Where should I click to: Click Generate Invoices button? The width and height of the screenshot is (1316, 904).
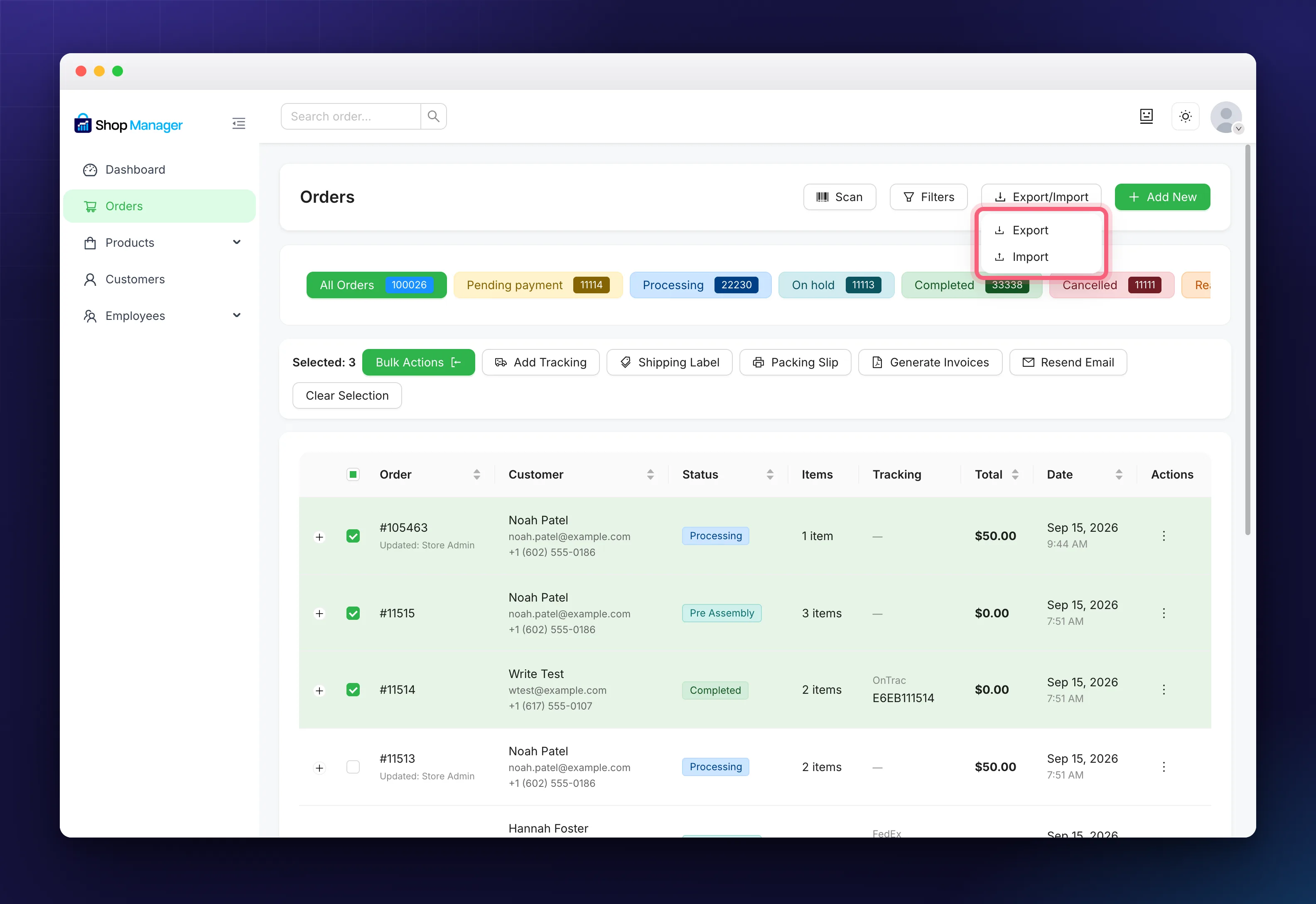pyautogui.click(x=930, y=363)
